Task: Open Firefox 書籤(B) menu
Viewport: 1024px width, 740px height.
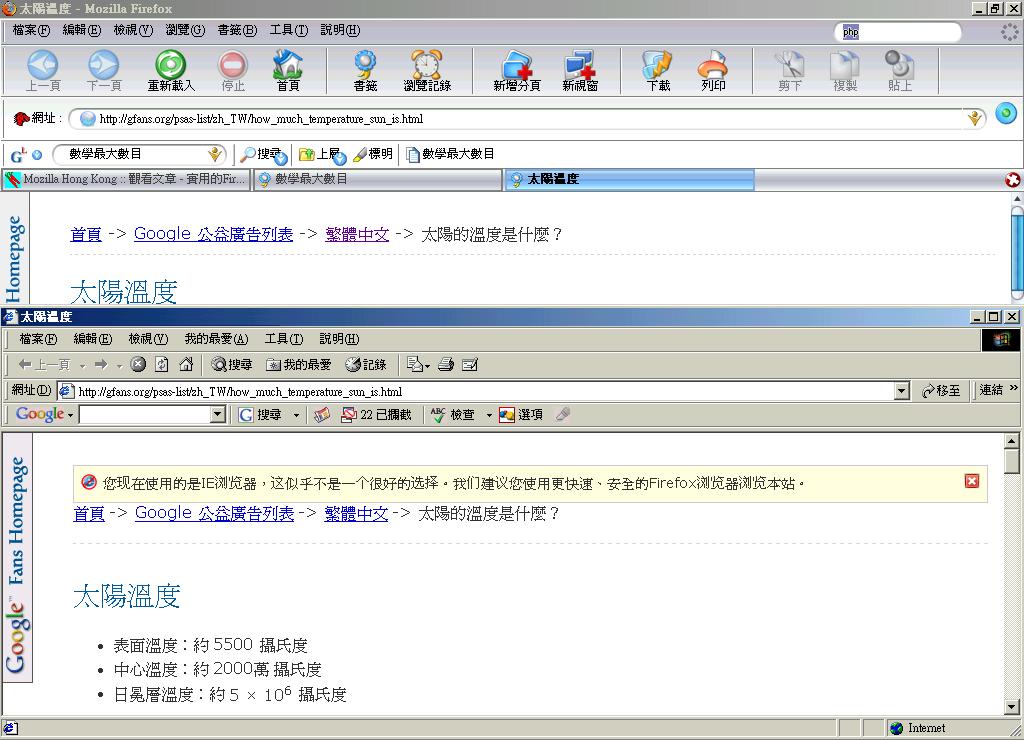Action: click(237, 30)
